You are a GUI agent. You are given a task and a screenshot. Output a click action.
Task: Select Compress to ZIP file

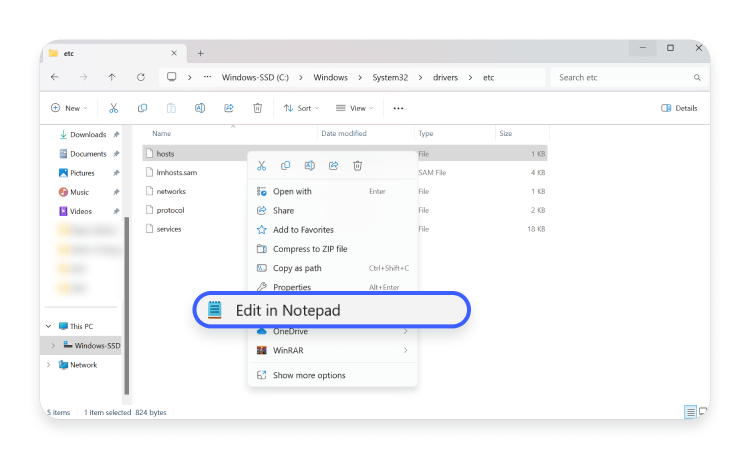tap(332, 249)
